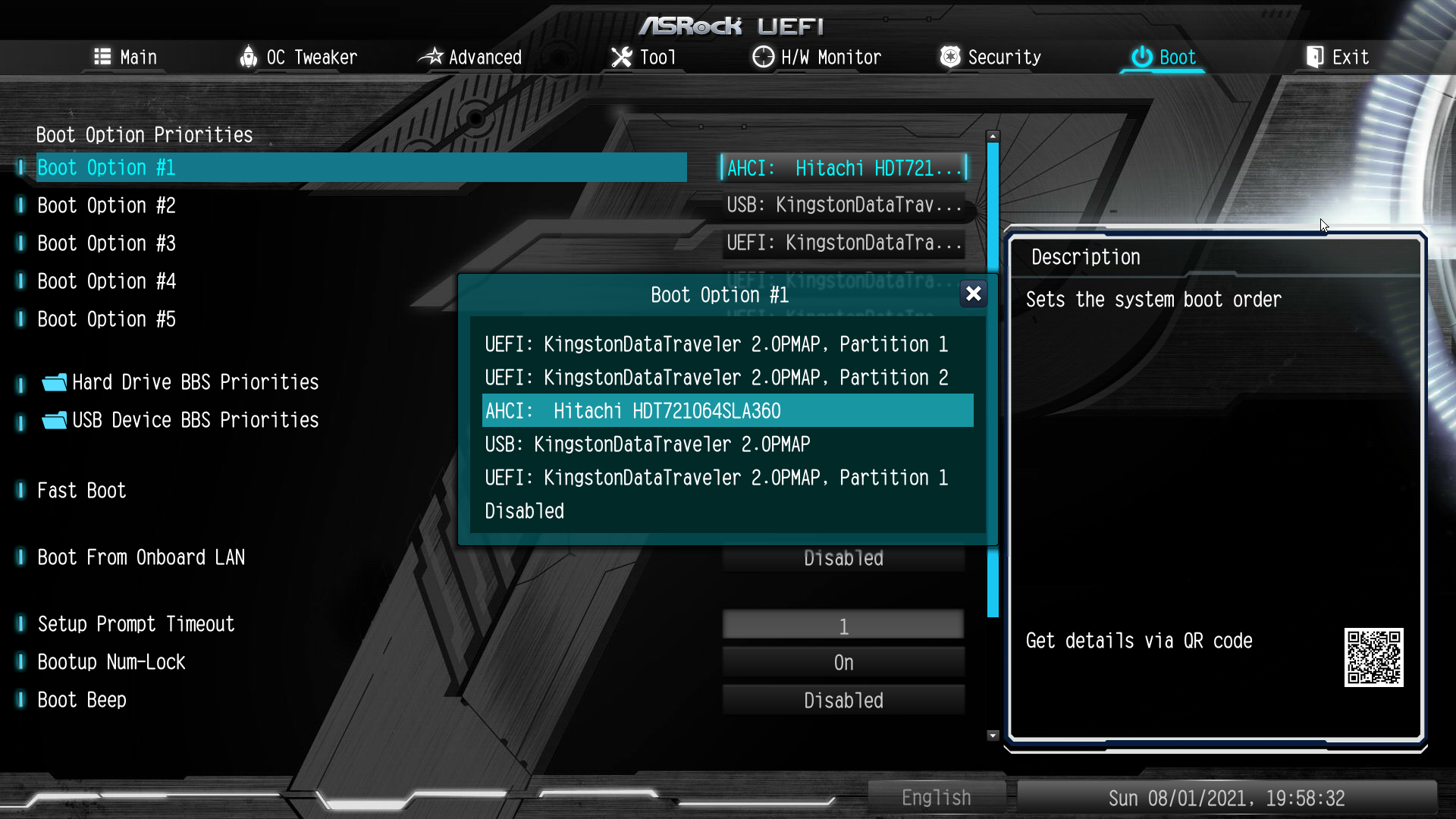Open the H/W Monitor tab
The width and height of the screenshot is (1456, 819).
[x=817, y=57]
